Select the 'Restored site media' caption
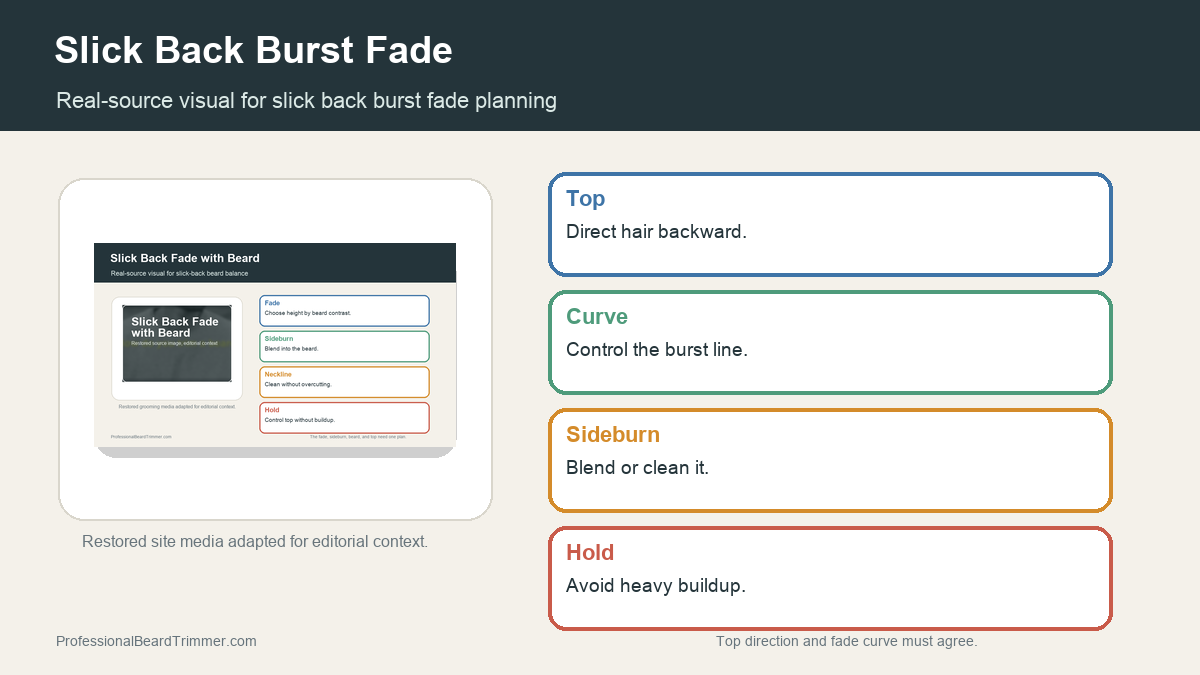Image resolution: width=1200 pixels, height=675 pixels. [255, 541]
